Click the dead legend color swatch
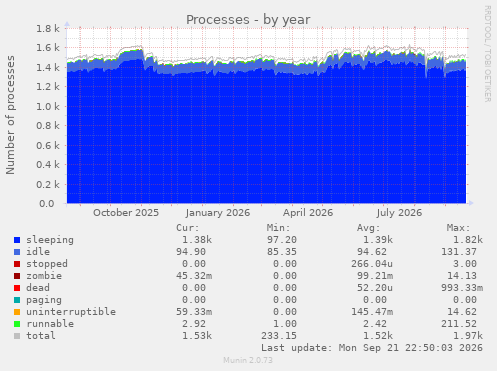497x371 pixels. 17,288
